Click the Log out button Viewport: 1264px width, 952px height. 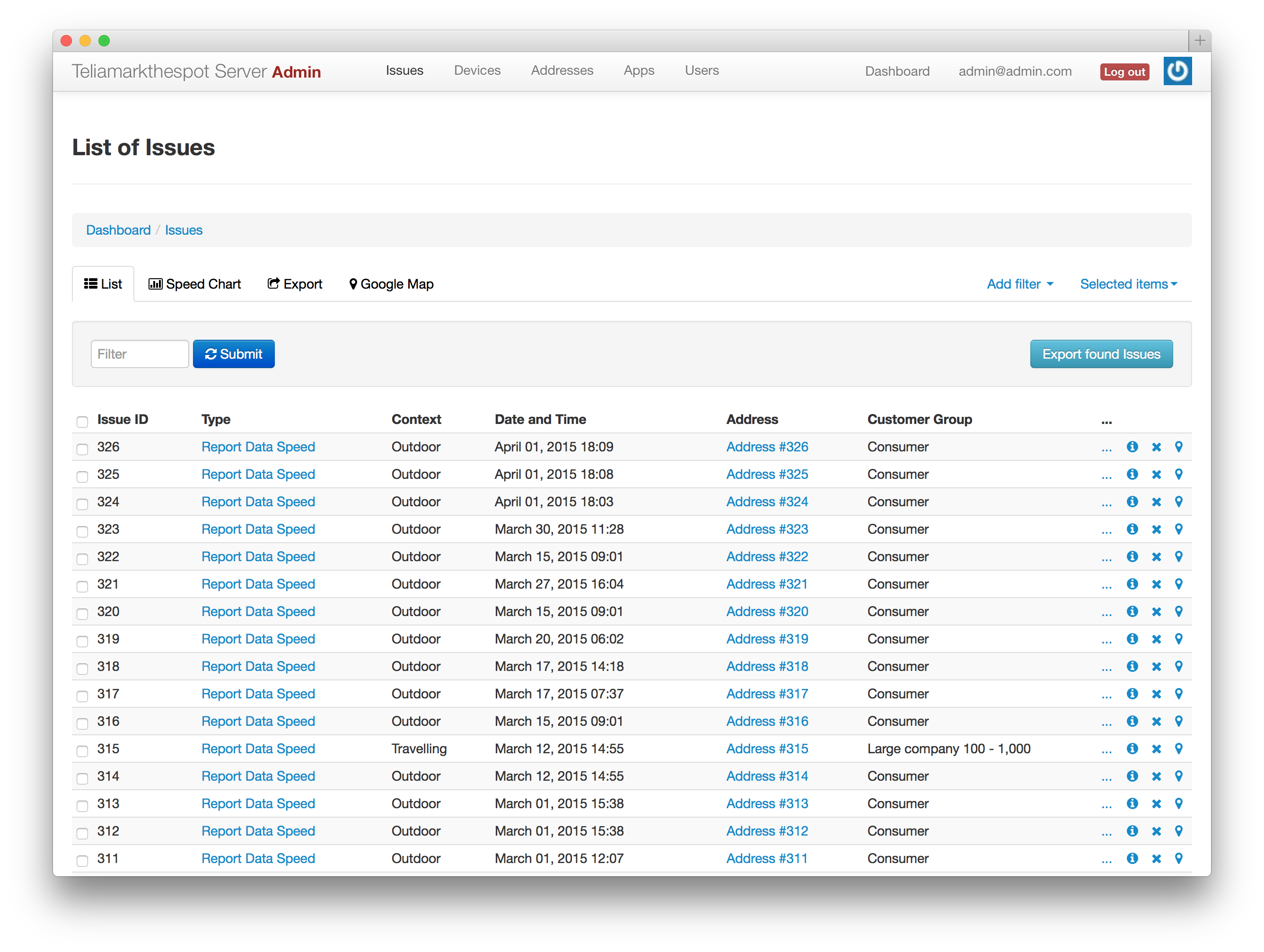(1124, 72)
